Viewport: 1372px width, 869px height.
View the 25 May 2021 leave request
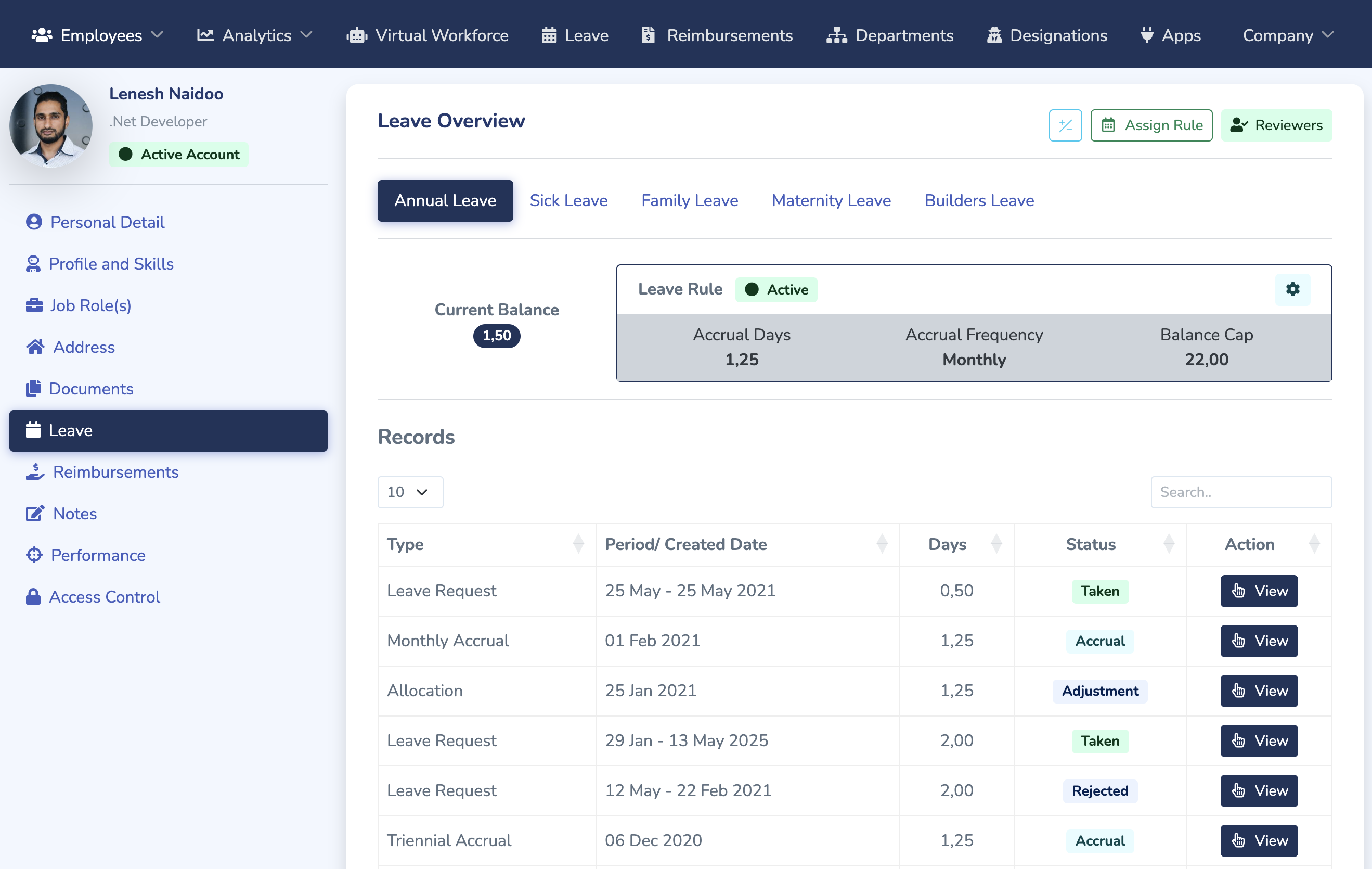click(x=1259, y=591)
